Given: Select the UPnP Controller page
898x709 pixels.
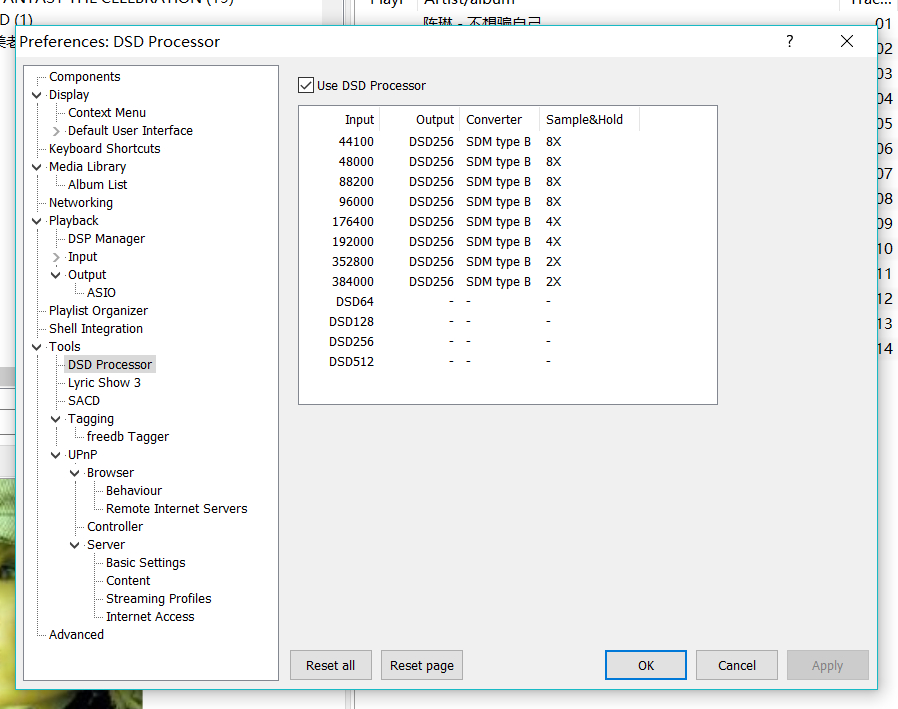Looking at the screenshot, I should [x=115, y=527].
